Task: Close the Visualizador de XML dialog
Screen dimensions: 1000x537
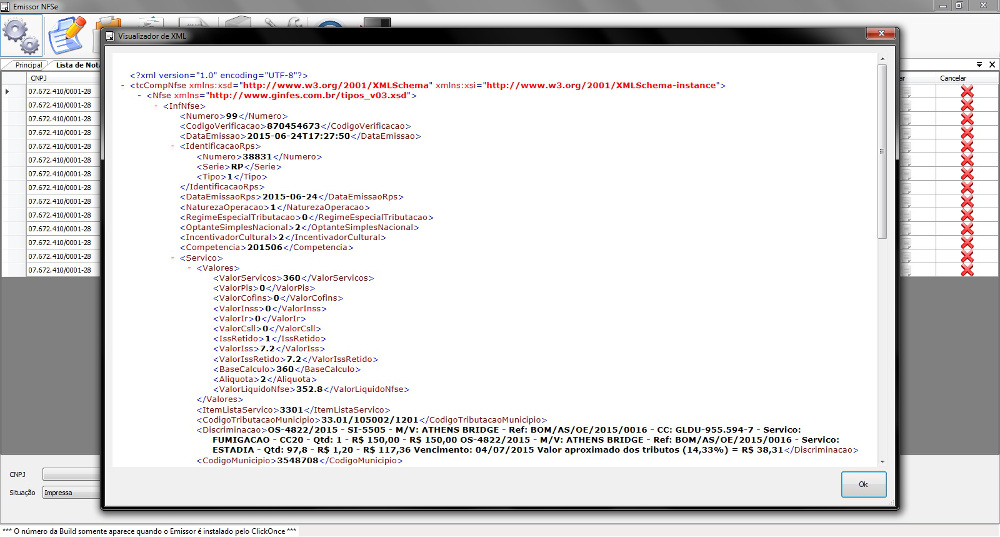Action: click(881, 34)
